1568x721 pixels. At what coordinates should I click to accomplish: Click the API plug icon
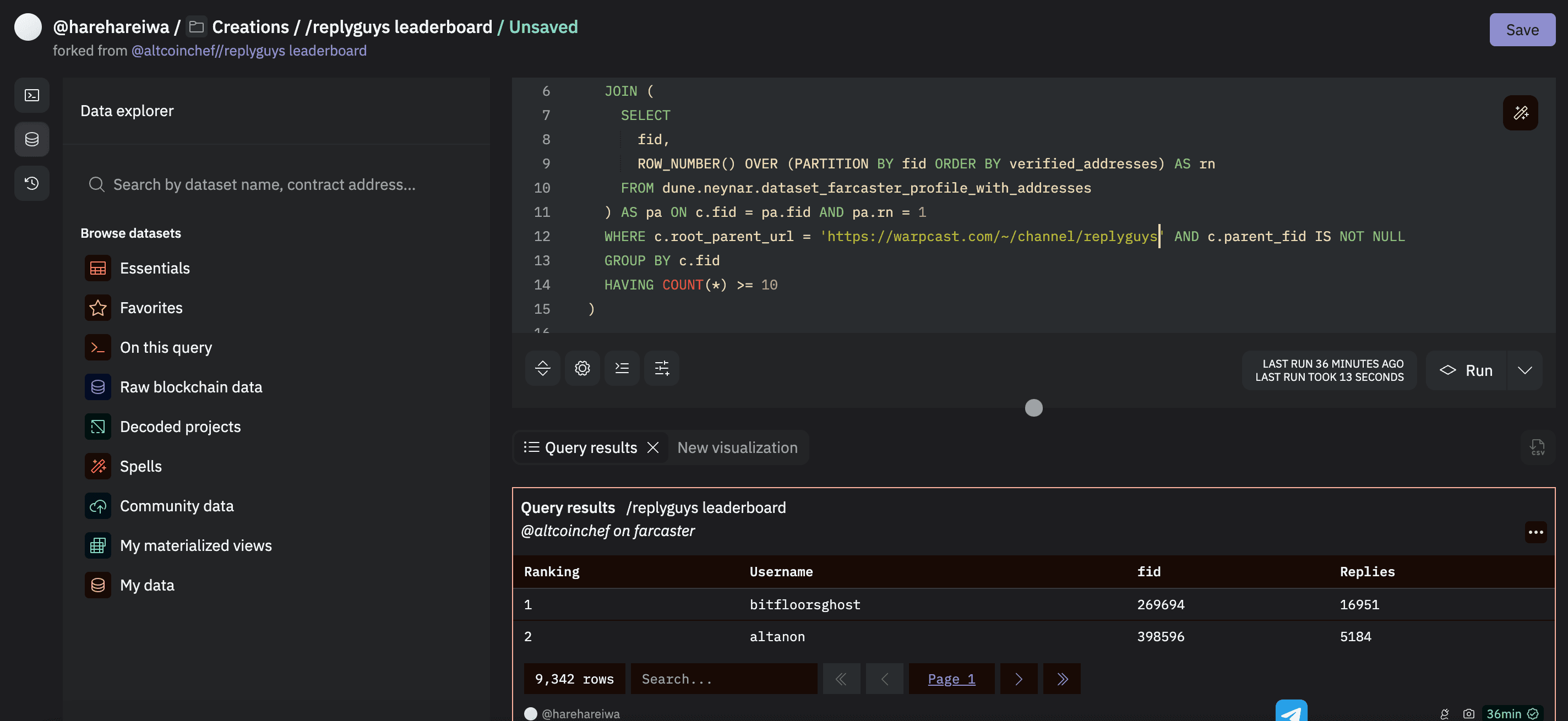(1445, 714)
